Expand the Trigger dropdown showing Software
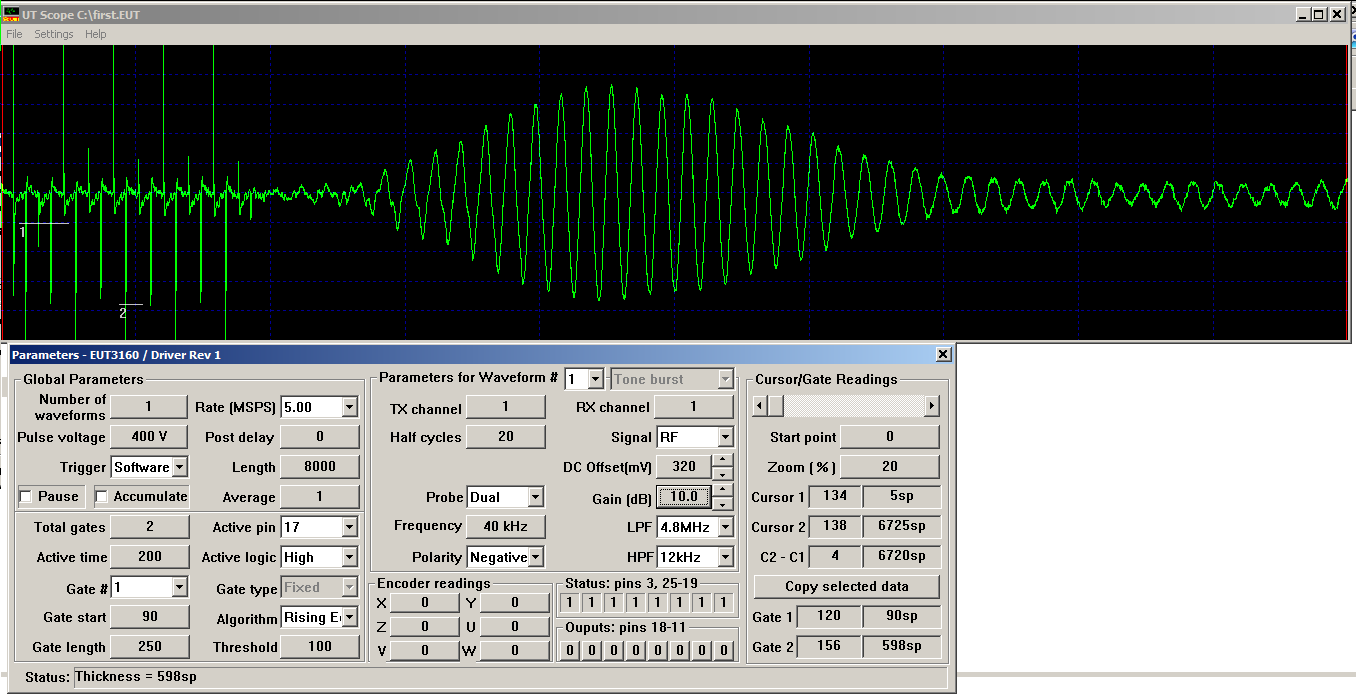Screen dimensions: 1356x694 [x=179, y=467]
